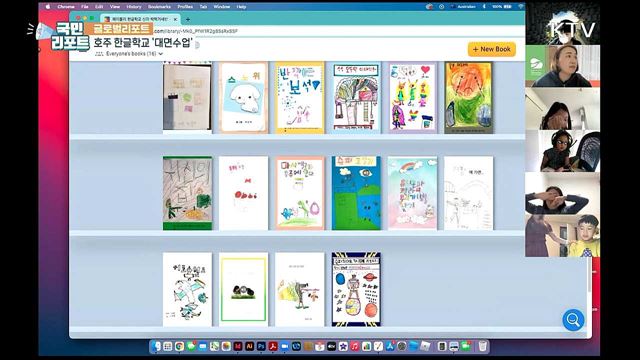Open the airplane sketch book cover

pyautogui.click(x=187, y=289)
